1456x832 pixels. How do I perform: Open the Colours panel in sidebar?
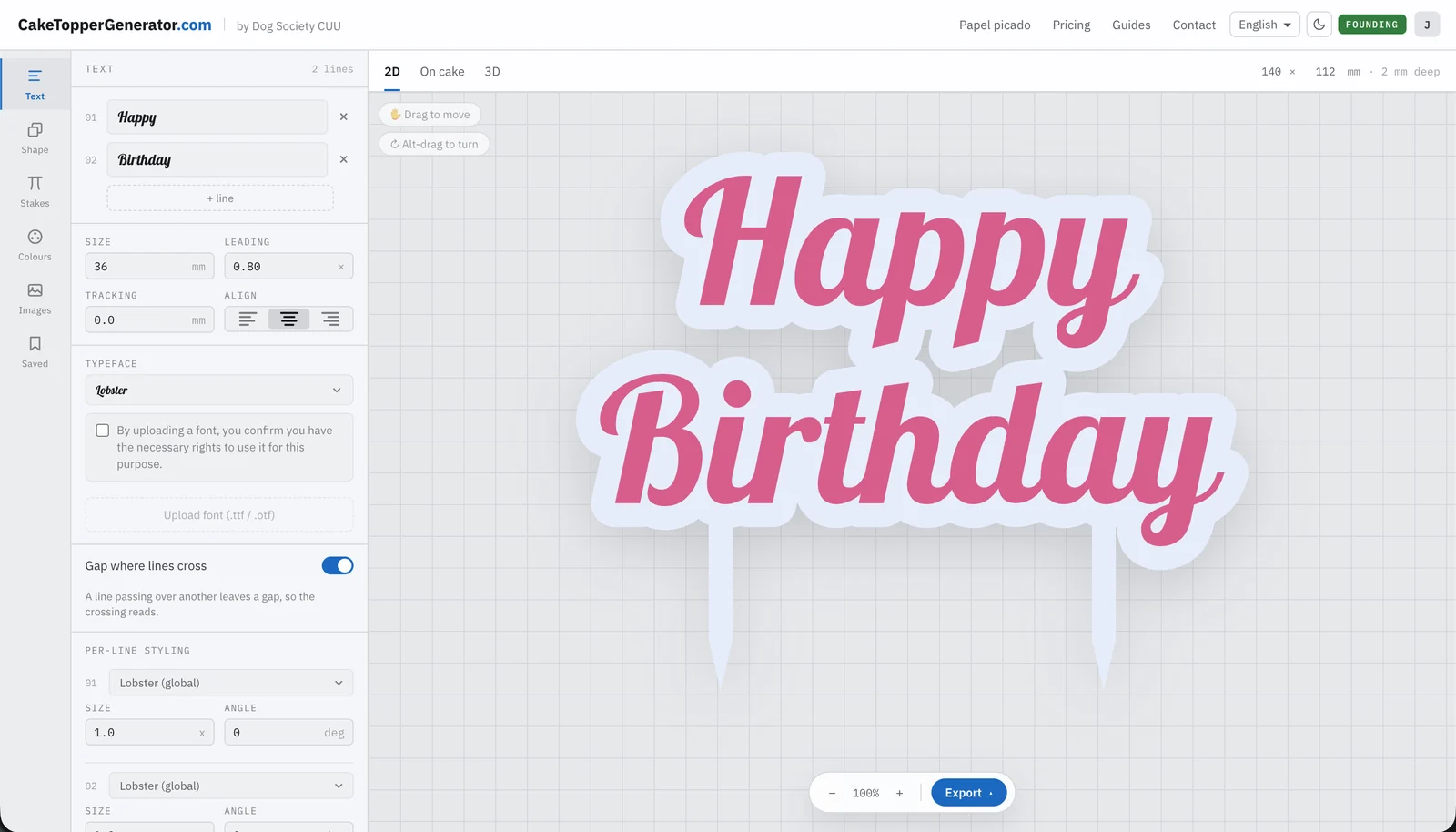(x=35, y=245)
